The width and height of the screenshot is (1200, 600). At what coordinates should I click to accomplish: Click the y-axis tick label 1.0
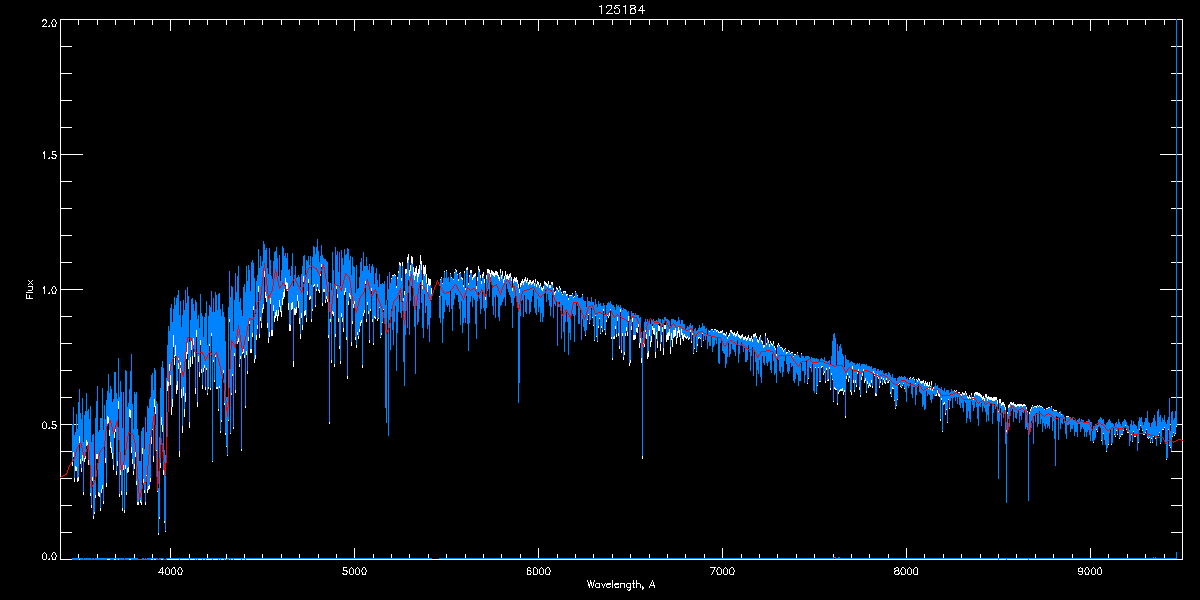[48, 290]
